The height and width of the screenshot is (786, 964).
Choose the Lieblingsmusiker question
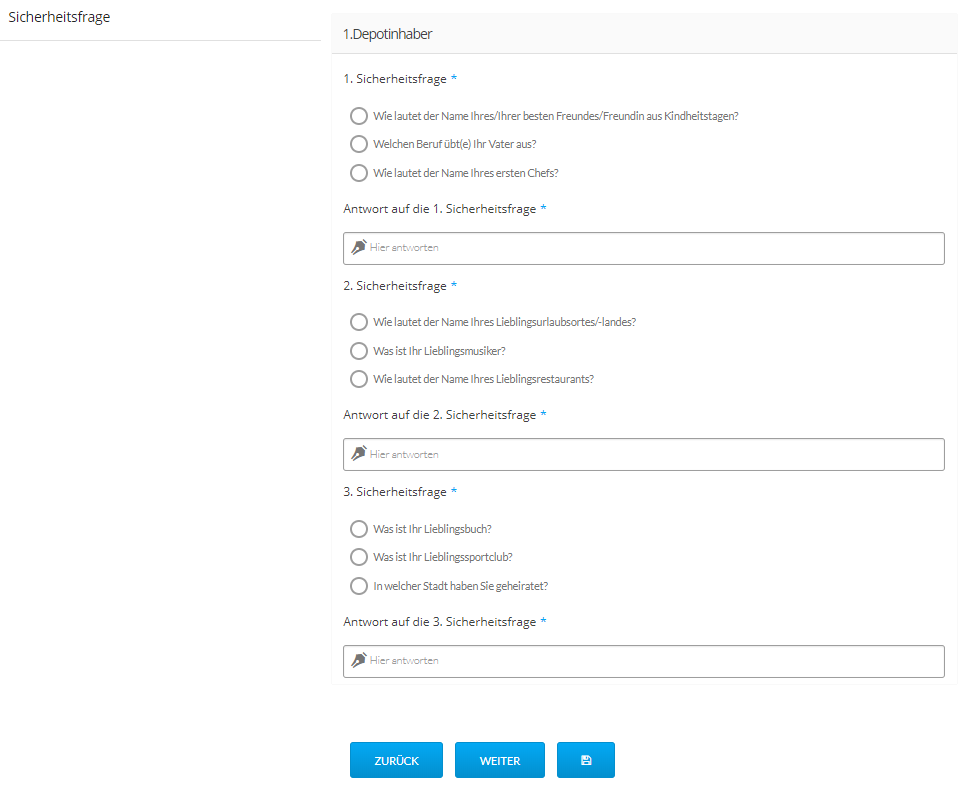(x=359, y=351)
